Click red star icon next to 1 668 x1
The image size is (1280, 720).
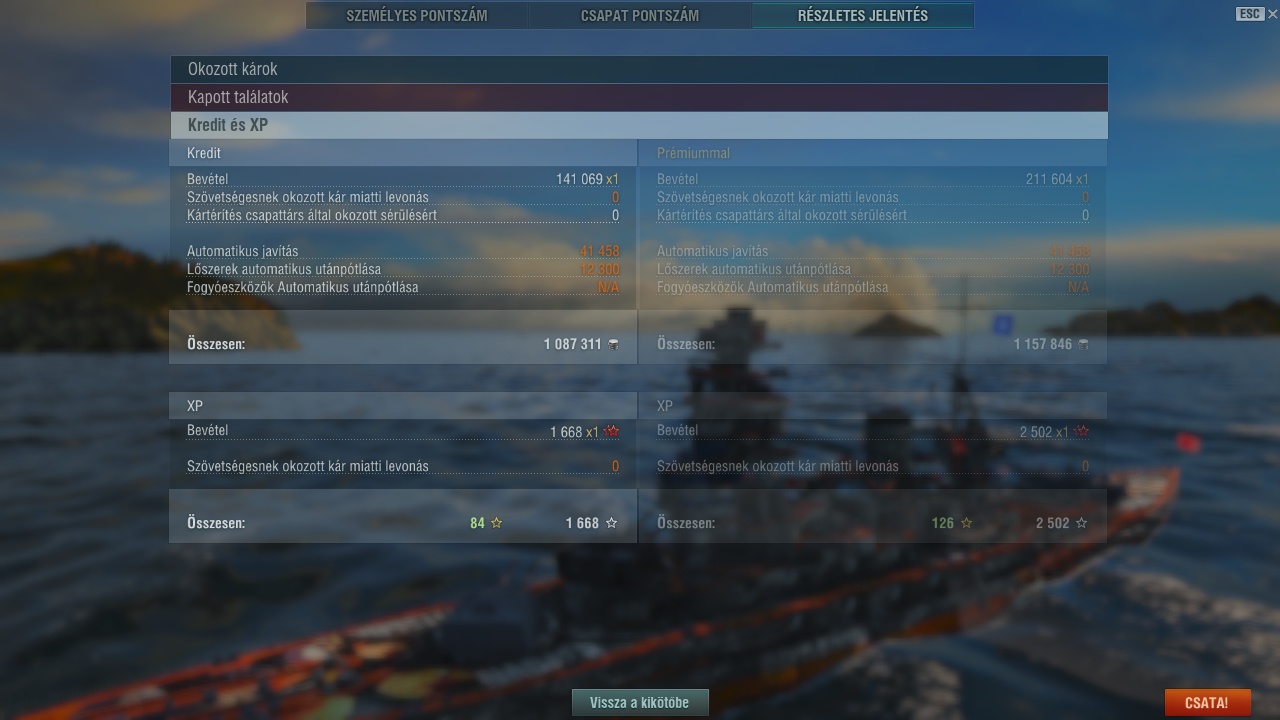612,432
